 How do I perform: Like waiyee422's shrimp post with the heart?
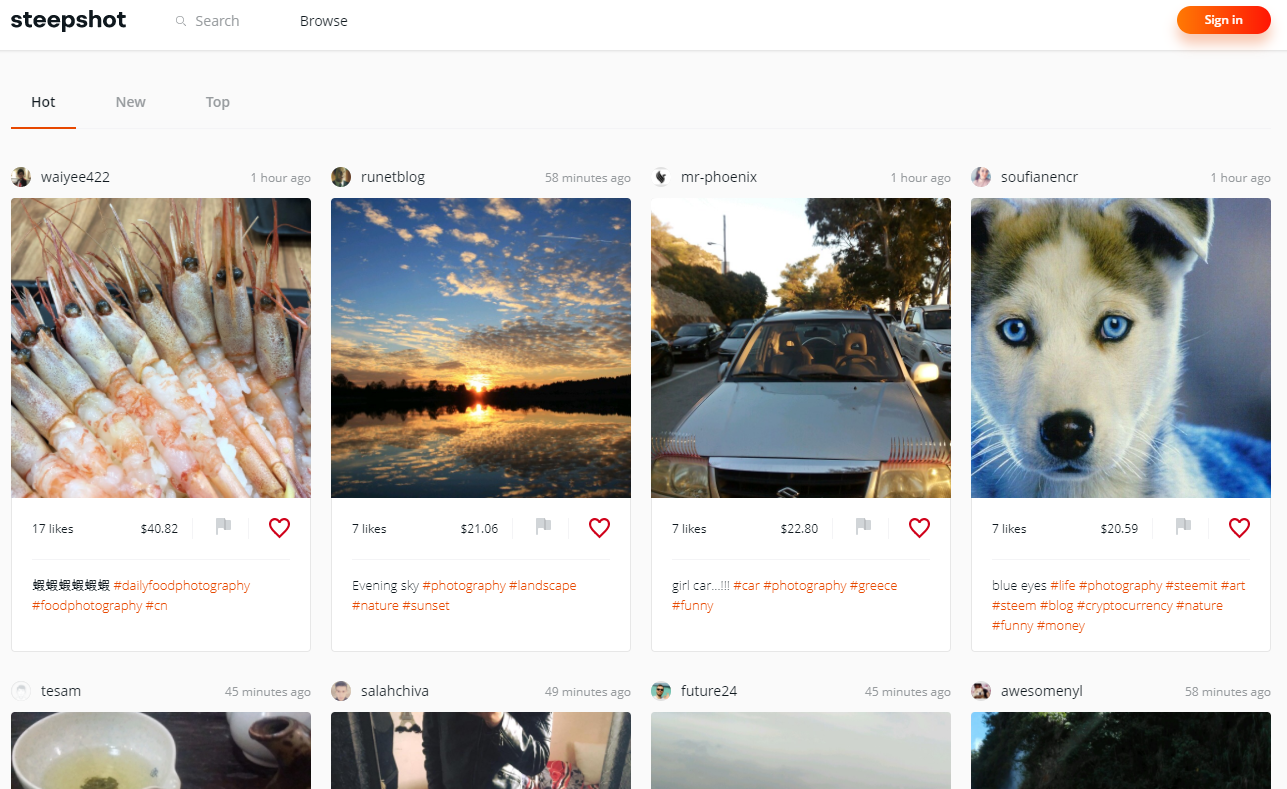(x=279, y=528)
